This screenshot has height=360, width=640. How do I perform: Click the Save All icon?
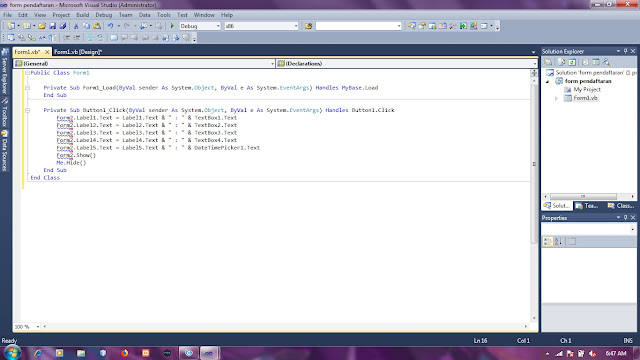point(62,26)
